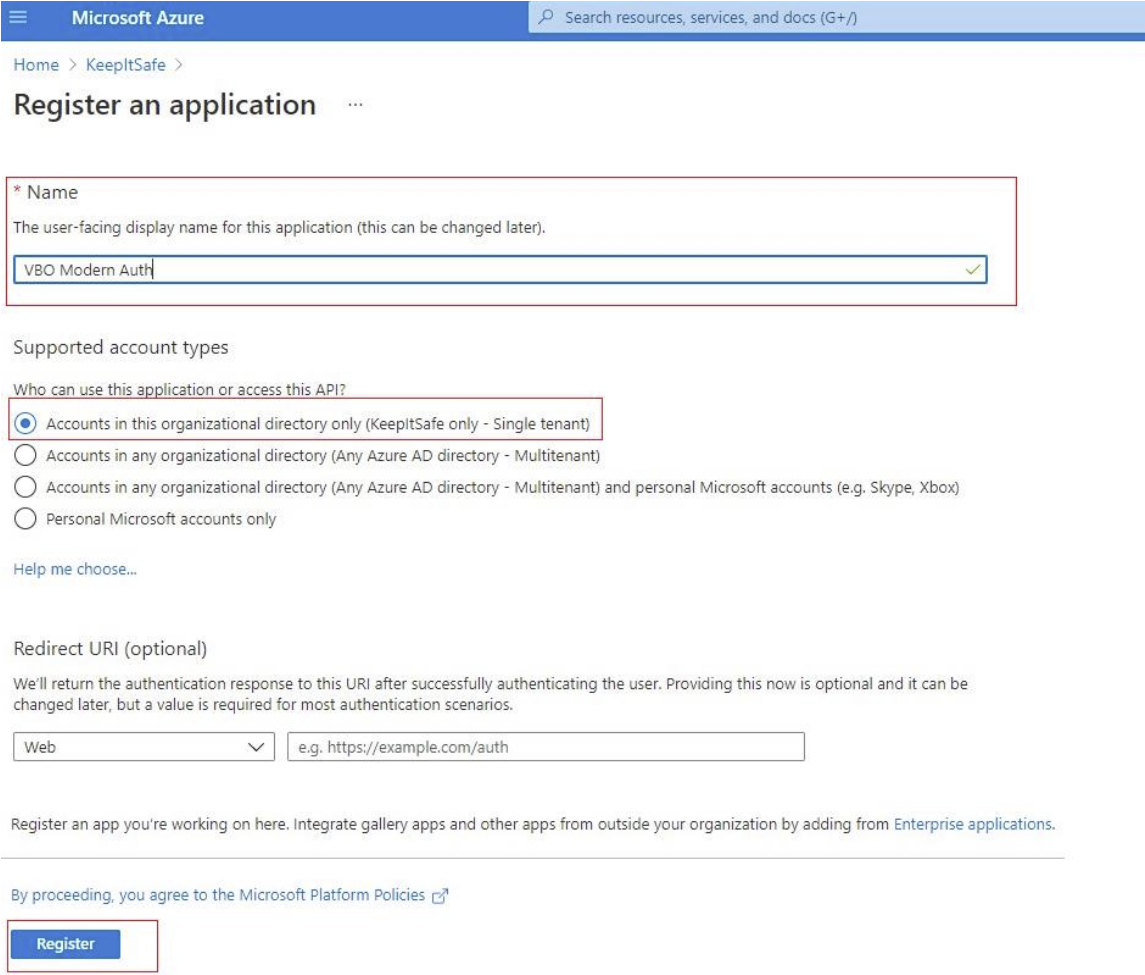The image size is (1145, 975).
Task: Click 'Who can use this application' question text
Action: click(180, 389)
